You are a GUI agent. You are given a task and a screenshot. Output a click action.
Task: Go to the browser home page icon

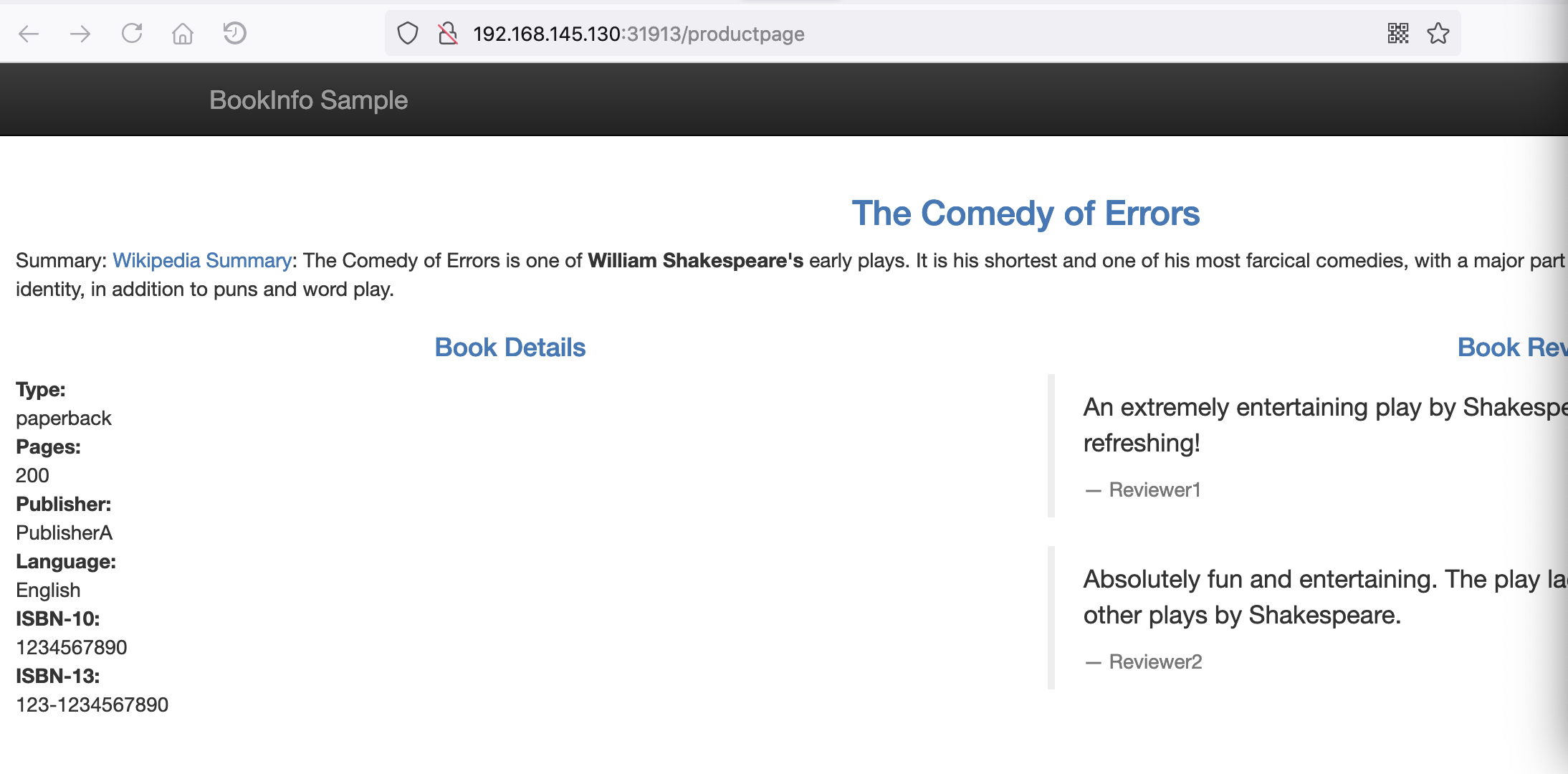[183, 34]
